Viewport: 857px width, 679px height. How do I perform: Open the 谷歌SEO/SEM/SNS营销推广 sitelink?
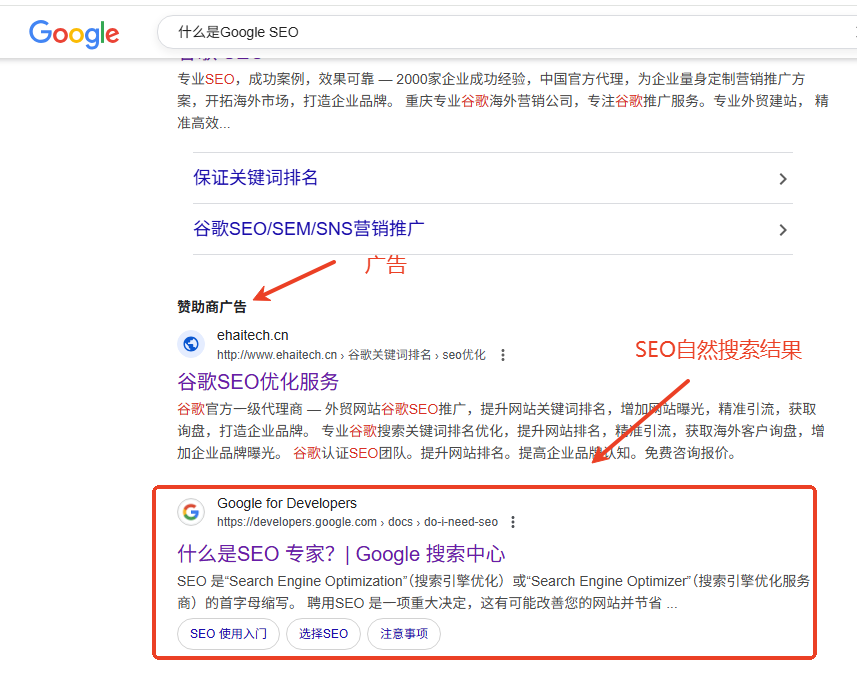(309, 229)
